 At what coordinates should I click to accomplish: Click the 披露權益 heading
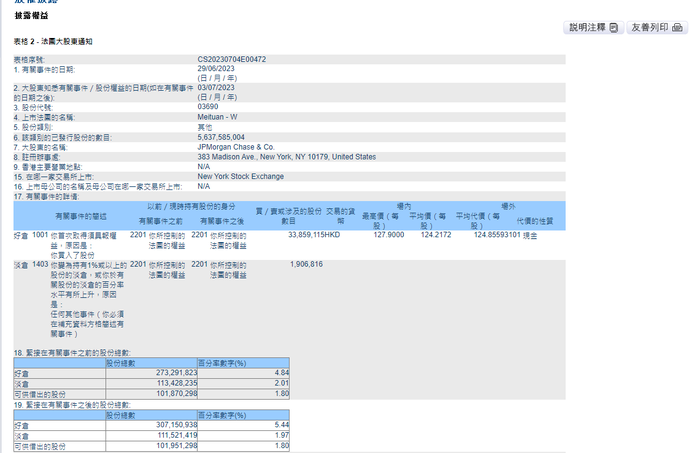31,16
